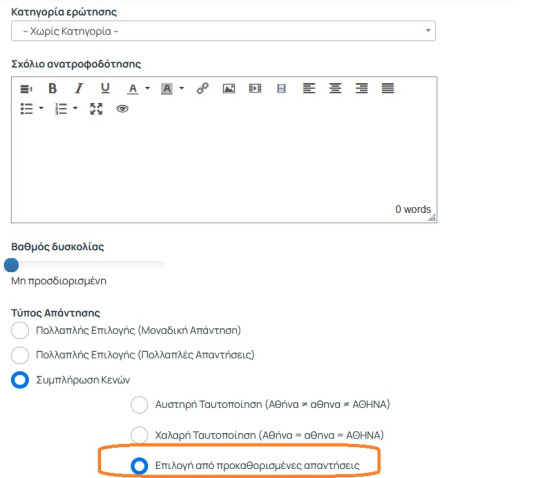550x478 pixels.
Task: Expand the bulleted list options arrow
Action: click(41, 108)
